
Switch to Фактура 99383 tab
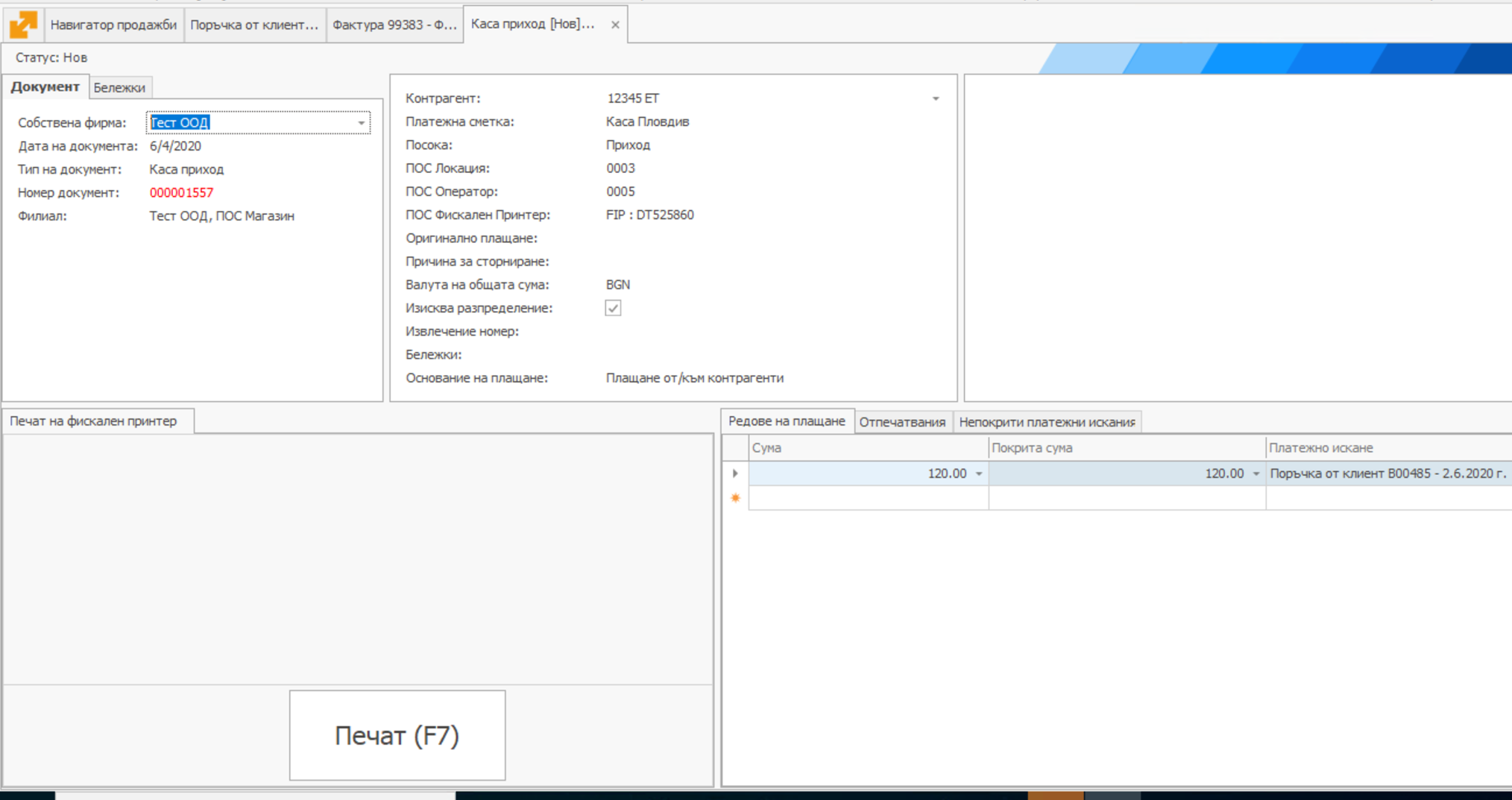(394, 25)
